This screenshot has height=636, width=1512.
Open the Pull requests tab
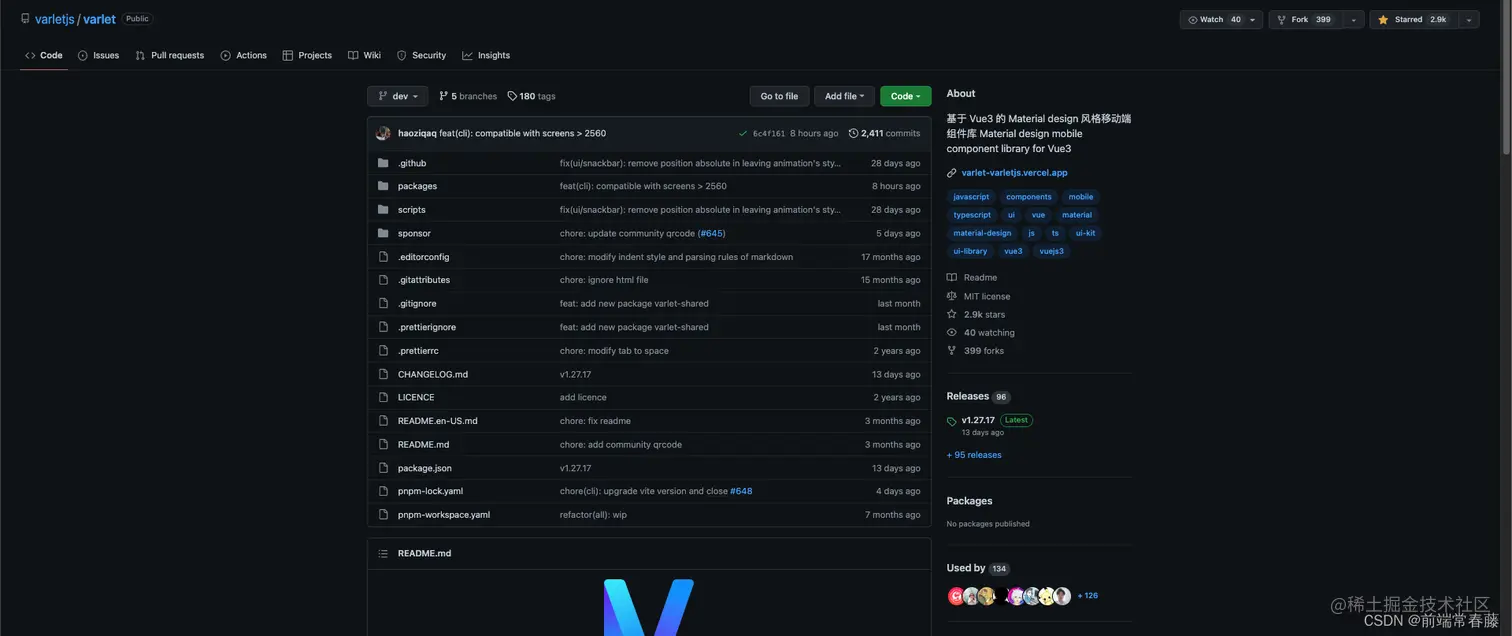pos(169,56)
